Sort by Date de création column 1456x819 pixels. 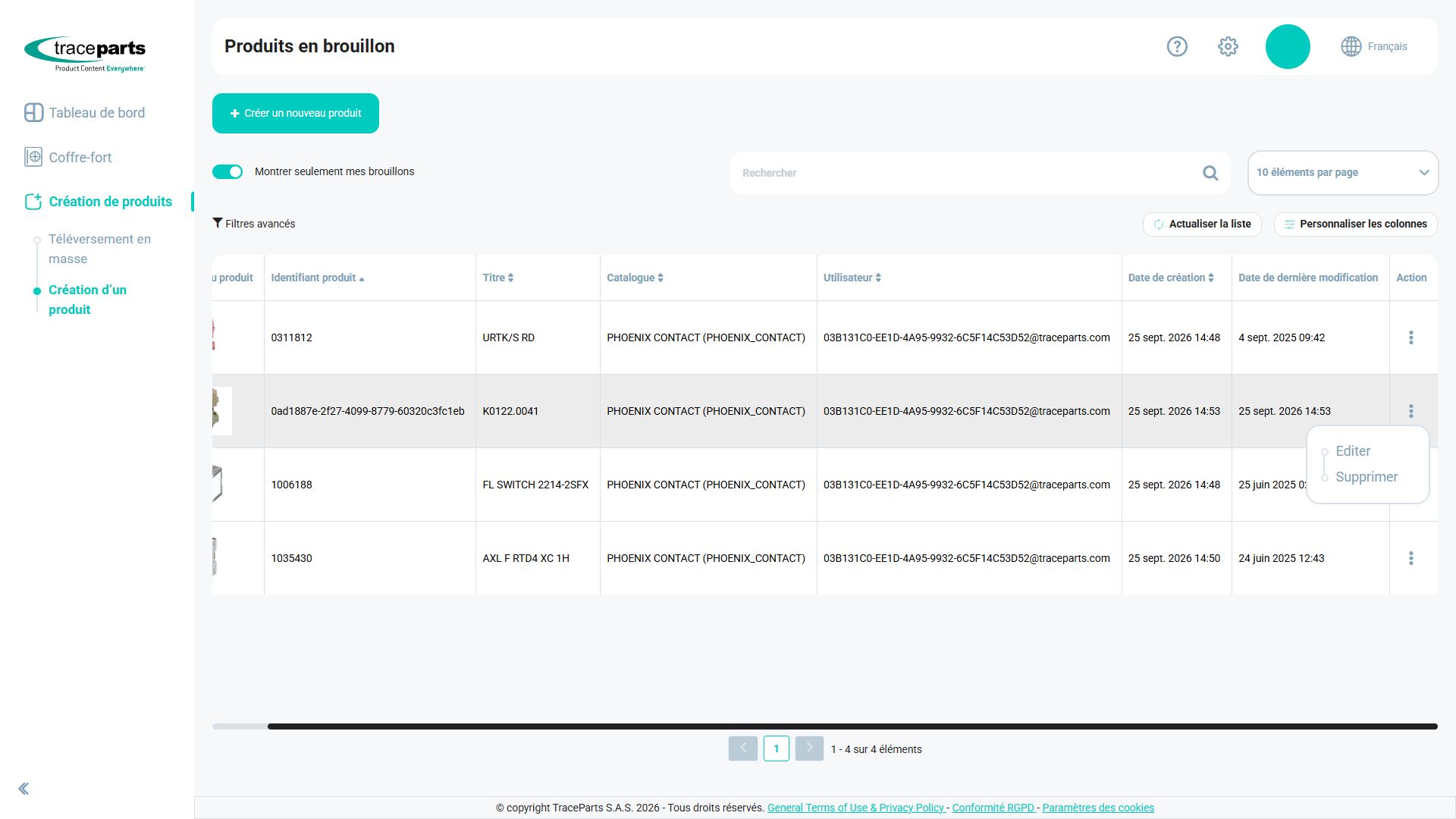coord(1171,278)
